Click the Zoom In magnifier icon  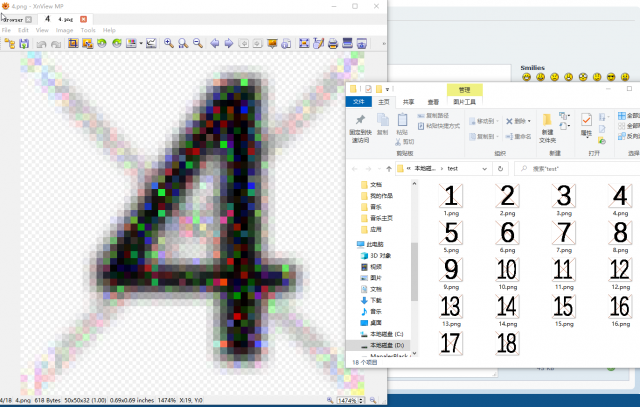tap(169, 43)
